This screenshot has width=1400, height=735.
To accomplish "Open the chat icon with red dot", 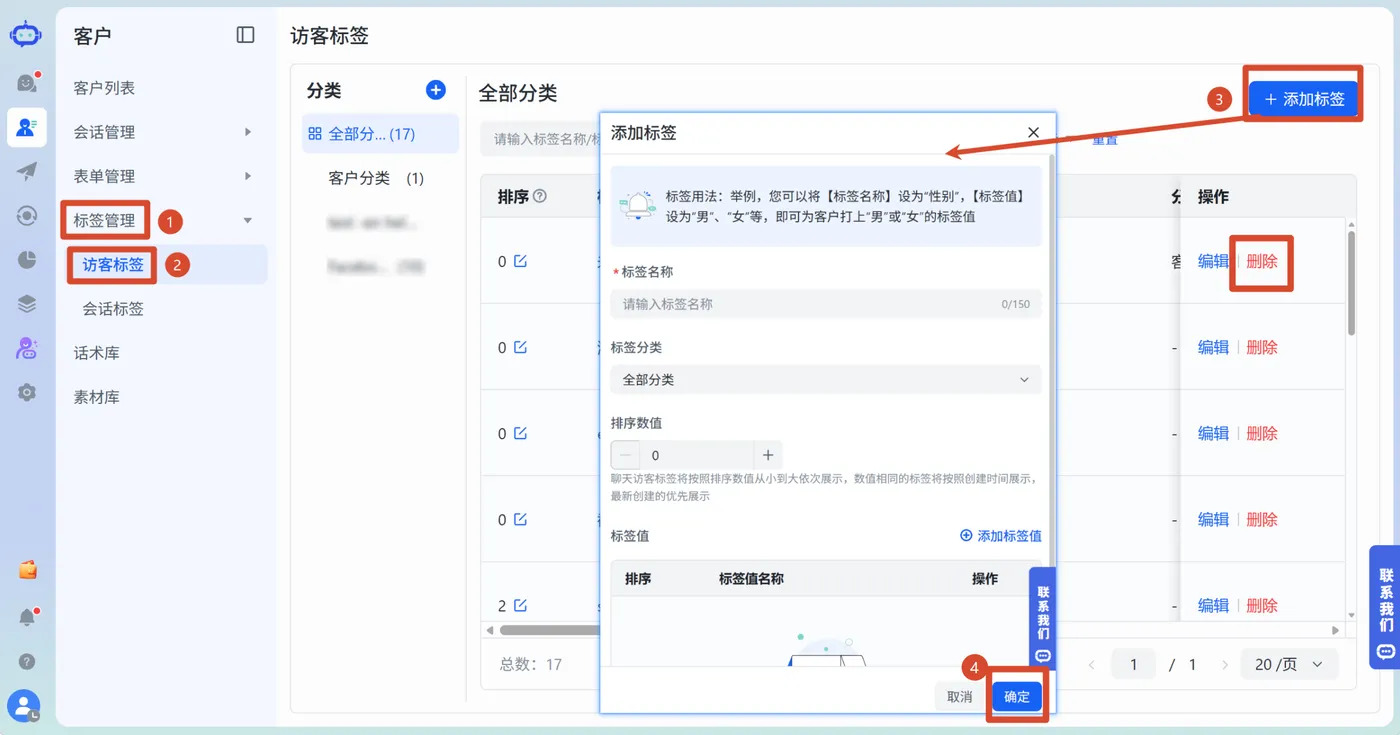I will tap(27, 83).
